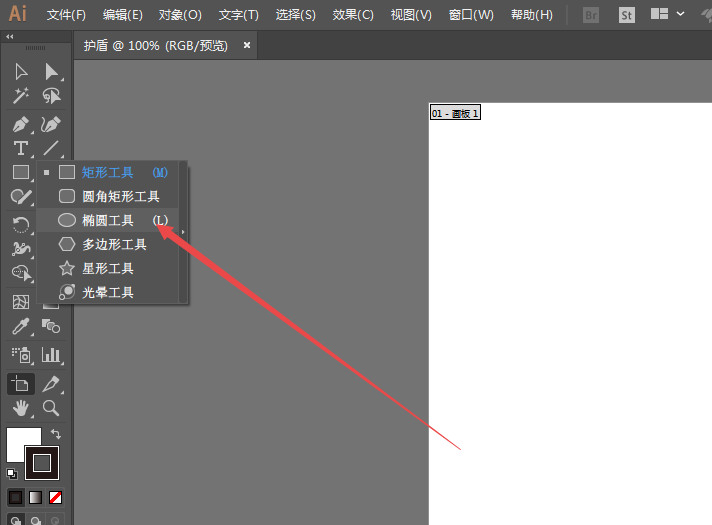Click the Ai application logo
712x525 pixels.
18,14
